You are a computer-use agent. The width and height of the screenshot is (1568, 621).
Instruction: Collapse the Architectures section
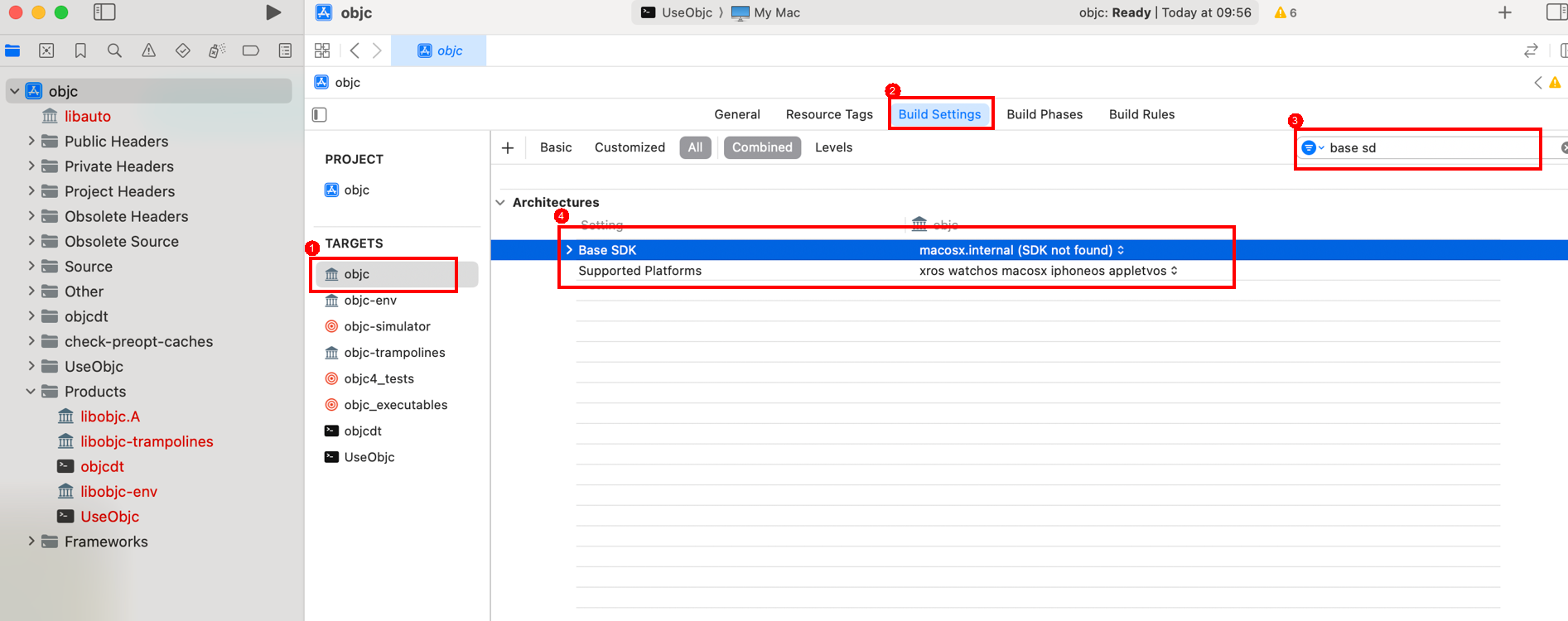pos(500,202)
